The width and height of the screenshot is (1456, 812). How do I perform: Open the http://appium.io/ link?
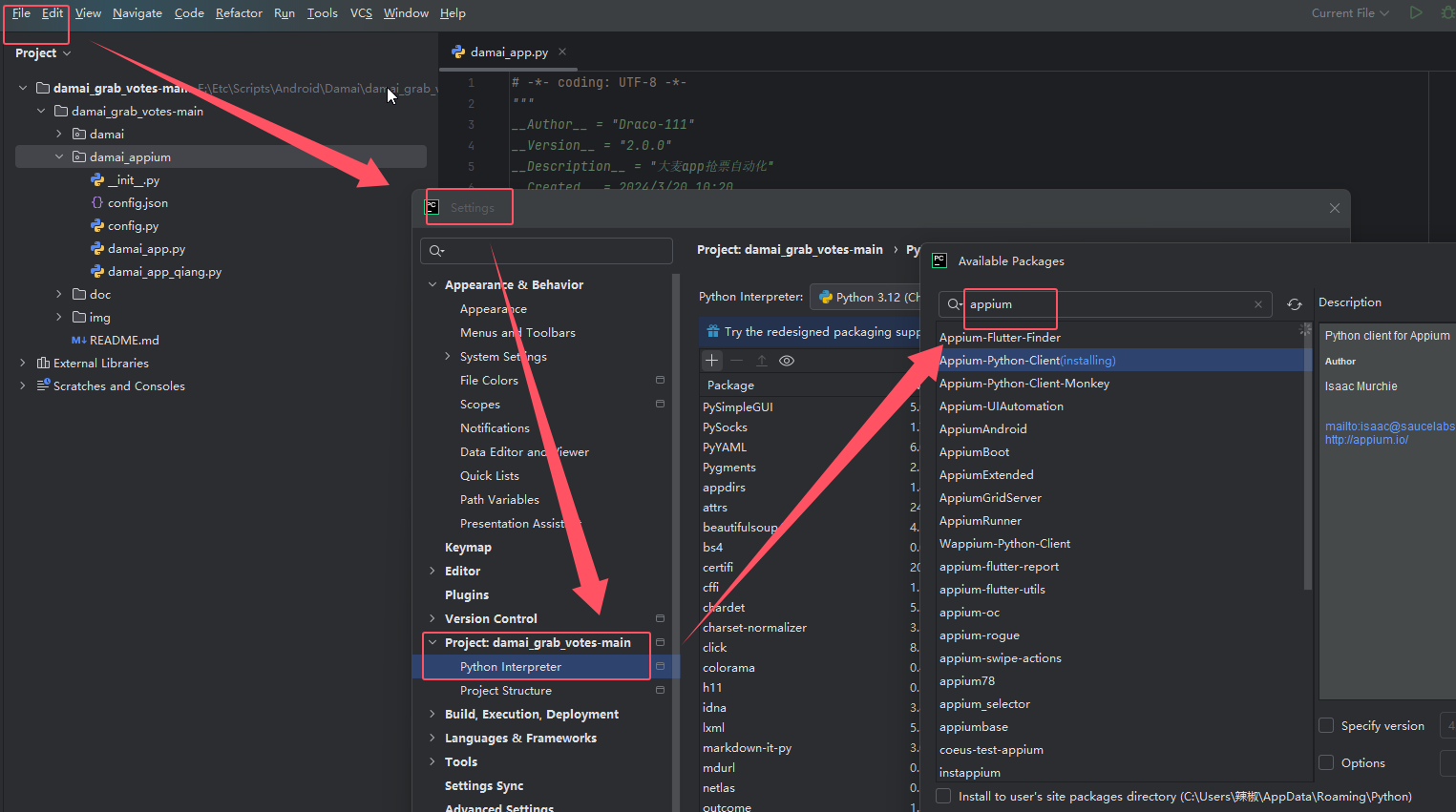click(x=1366, y=440)
